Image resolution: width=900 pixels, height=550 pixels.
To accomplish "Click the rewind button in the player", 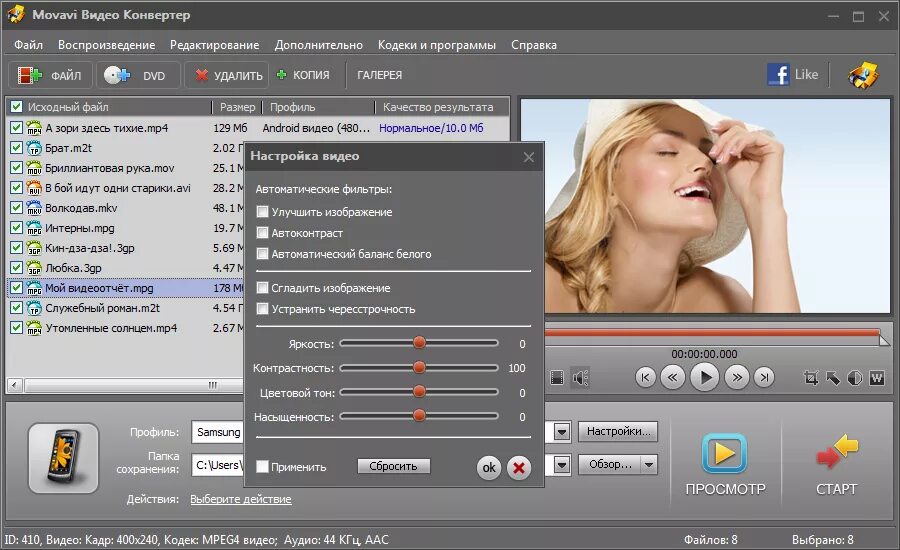I will [672, 377].
